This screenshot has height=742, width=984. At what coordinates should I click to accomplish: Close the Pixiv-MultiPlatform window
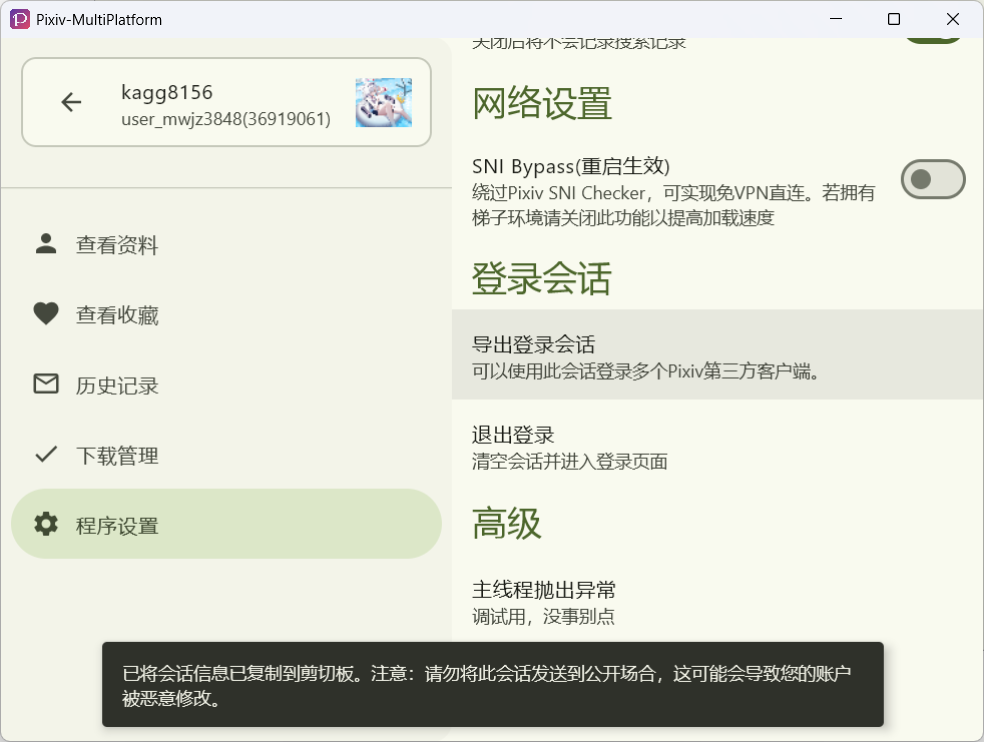(x=953, y=19)
